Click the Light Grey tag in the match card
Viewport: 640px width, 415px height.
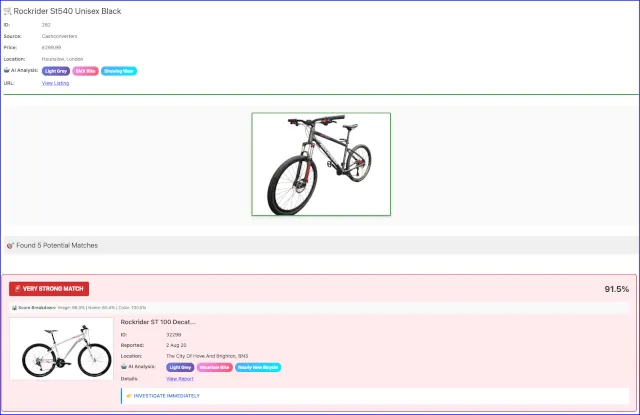coord(180,367)
